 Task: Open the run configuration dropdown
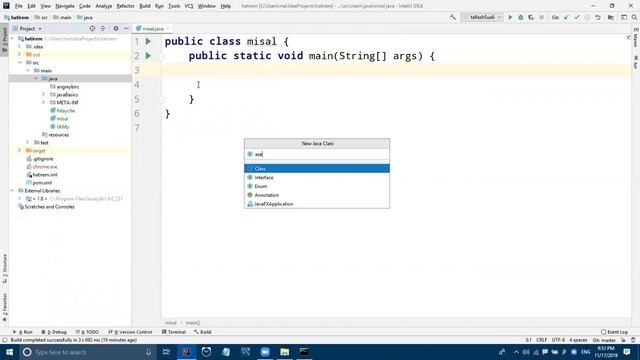(x=482, y=18)
